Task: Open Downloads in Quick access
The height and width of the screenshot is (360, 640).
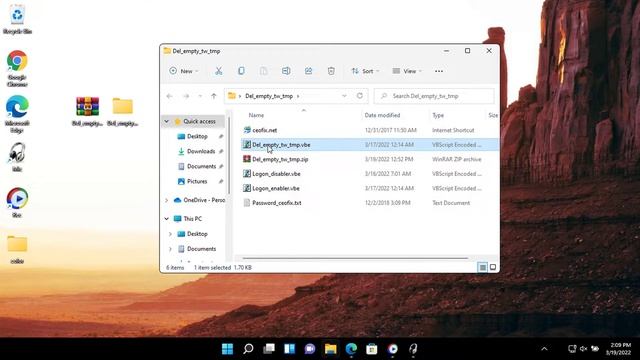Action: point(201,151)
